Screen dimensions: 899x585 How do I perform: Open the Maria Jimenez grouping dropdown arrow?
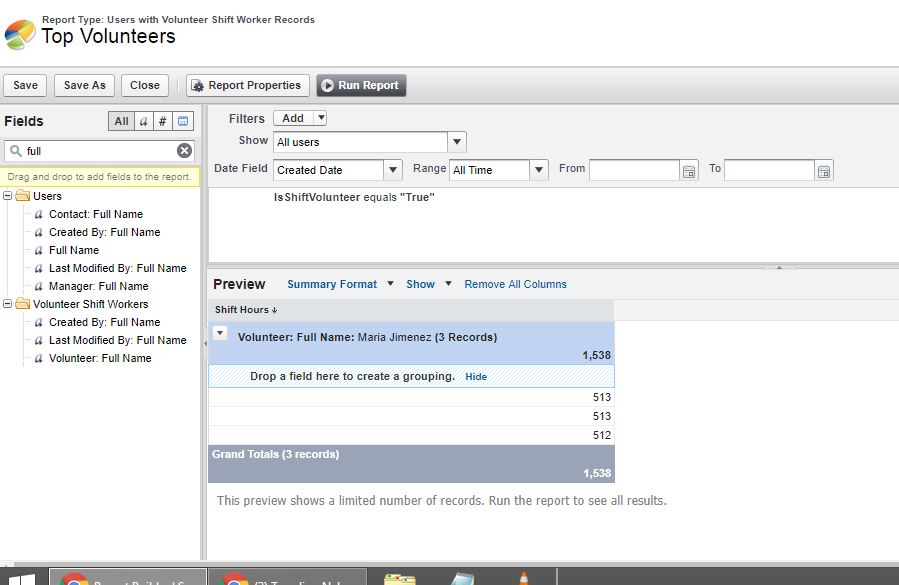coord(220,333)
